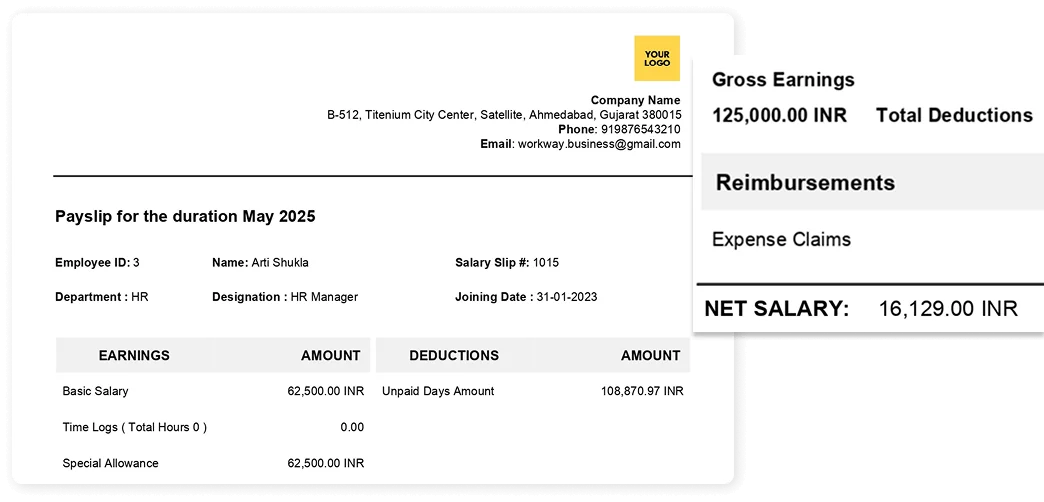Click the Joining Date : 31-01-2023 field

526,297
